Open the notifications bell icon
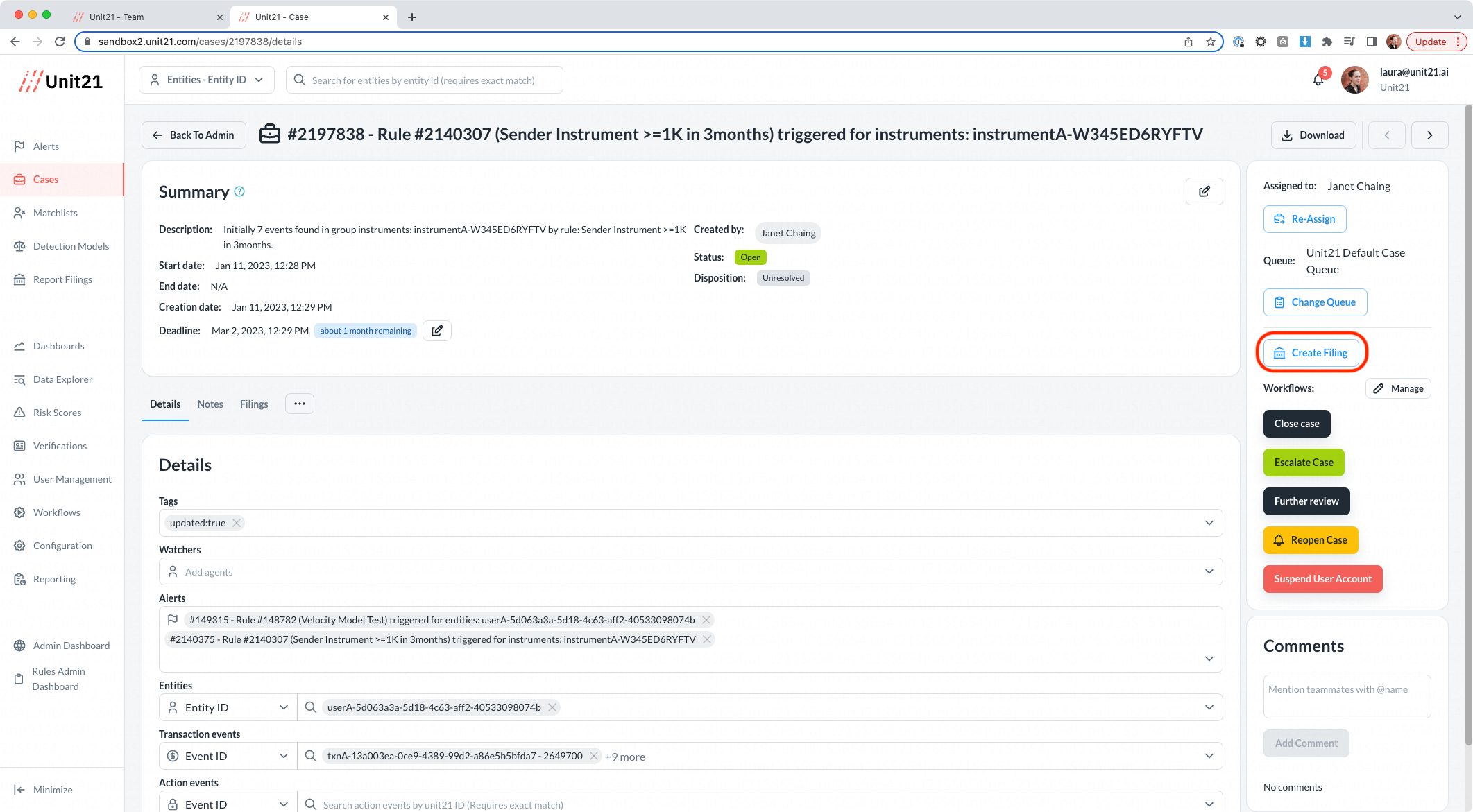 pos(1318,80)
